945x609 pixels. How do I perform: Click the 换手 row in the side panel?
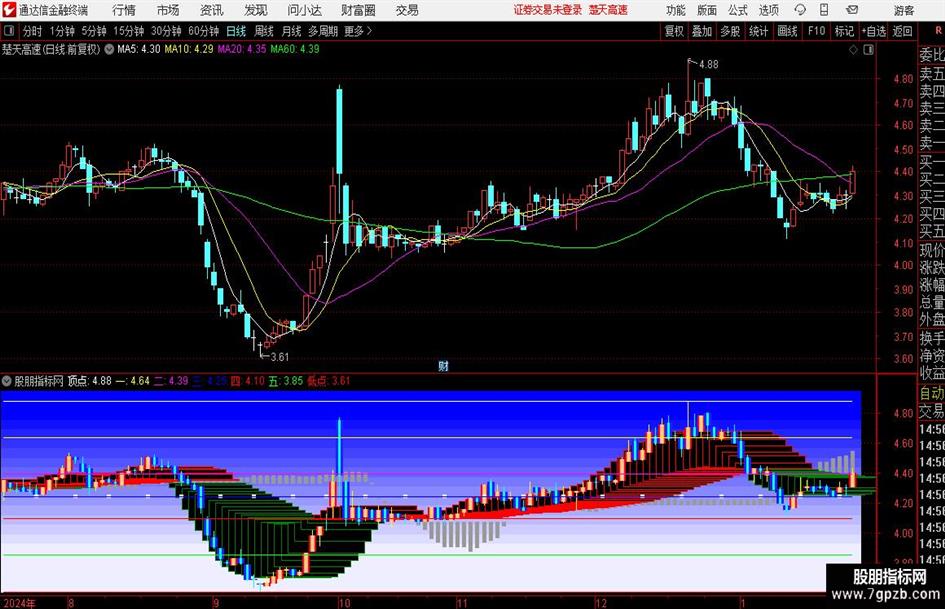click(932, 338)
